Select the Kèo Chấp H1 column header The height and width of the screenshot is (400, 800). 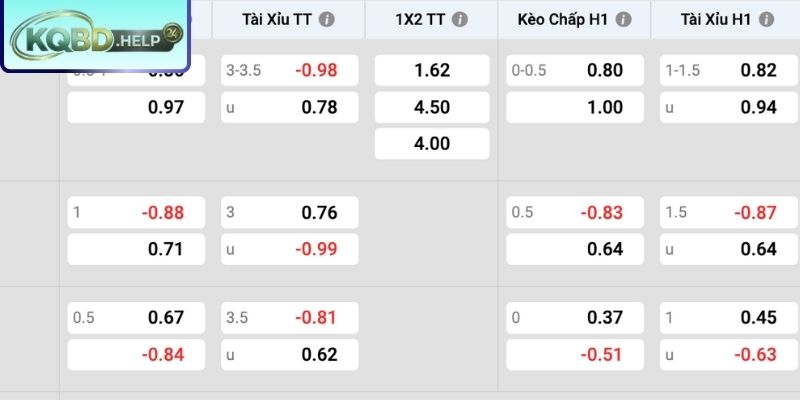[x=574, y=19]
